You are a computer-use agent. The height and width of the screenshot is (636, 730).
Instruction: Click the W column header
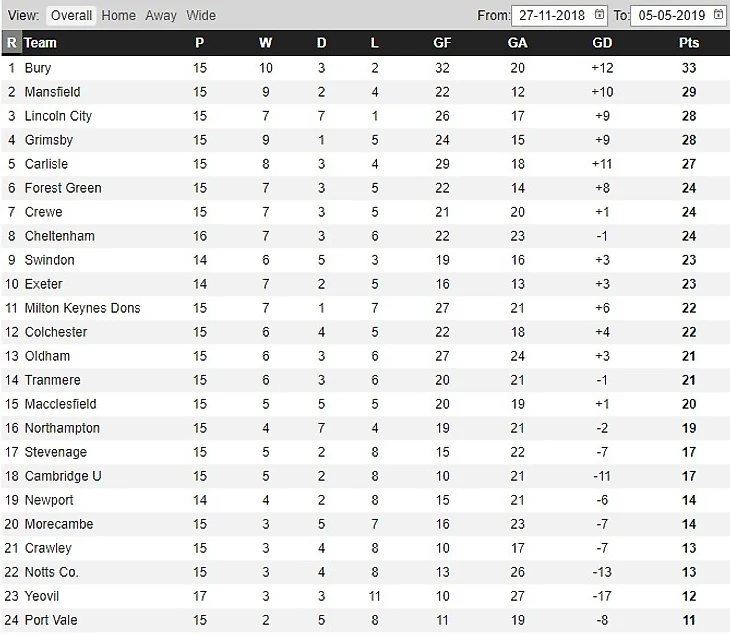point(265,43)
